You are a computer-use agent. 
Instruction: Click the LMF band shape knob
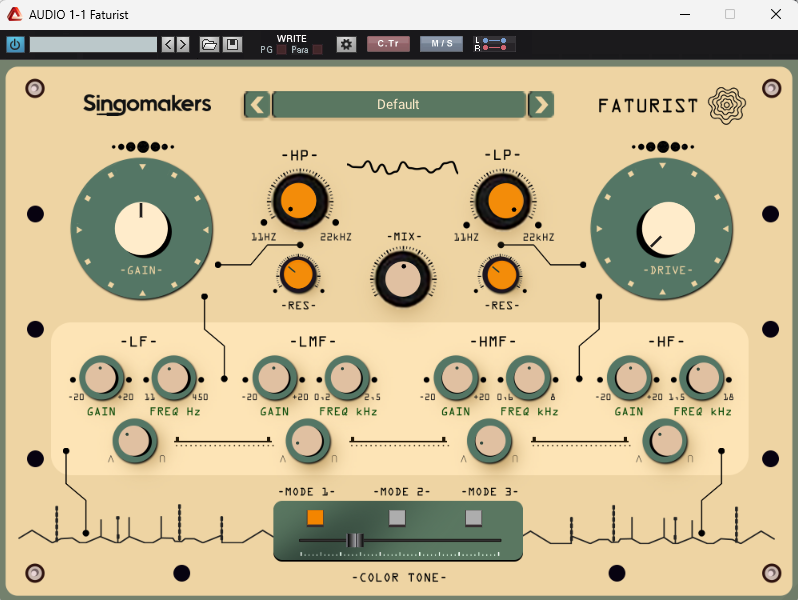tap(307, 441)
